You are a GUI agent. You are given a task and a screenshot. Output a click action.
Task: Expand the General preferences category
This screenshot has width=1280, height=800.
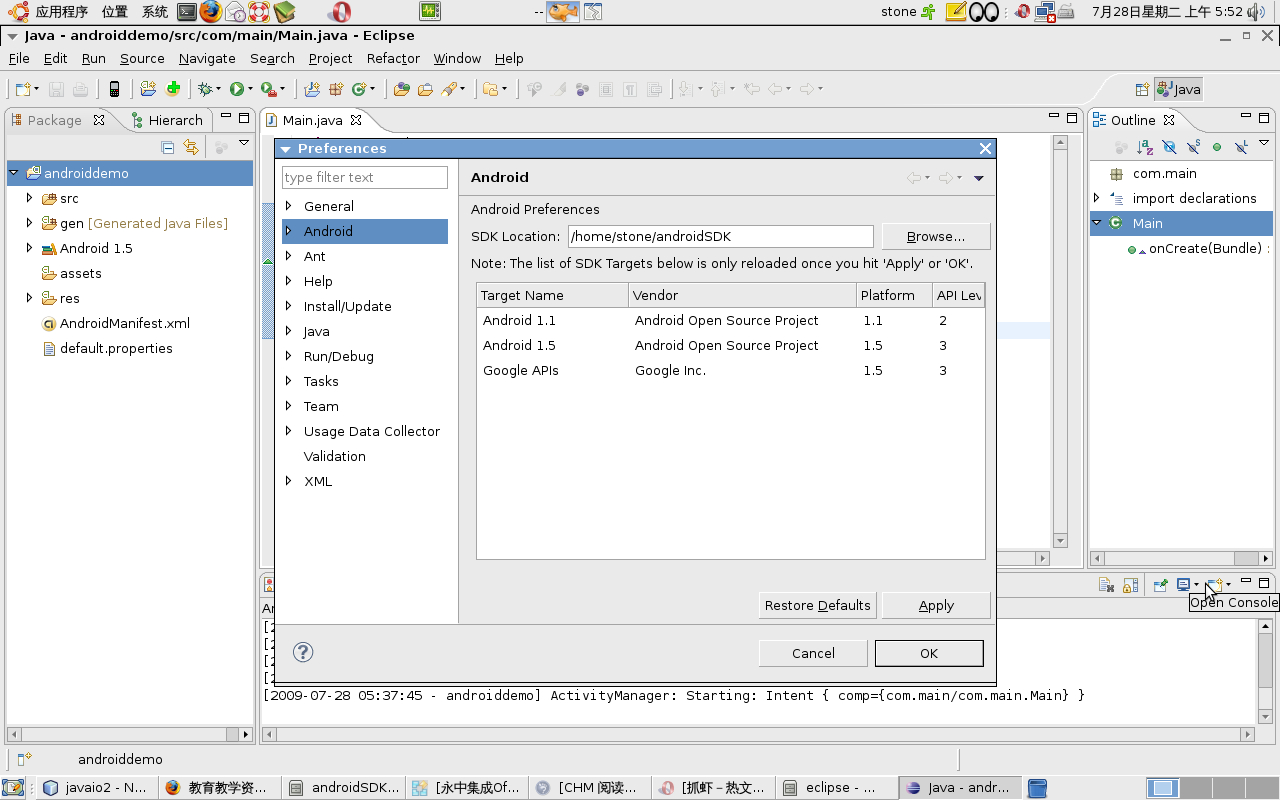point(288,206)
